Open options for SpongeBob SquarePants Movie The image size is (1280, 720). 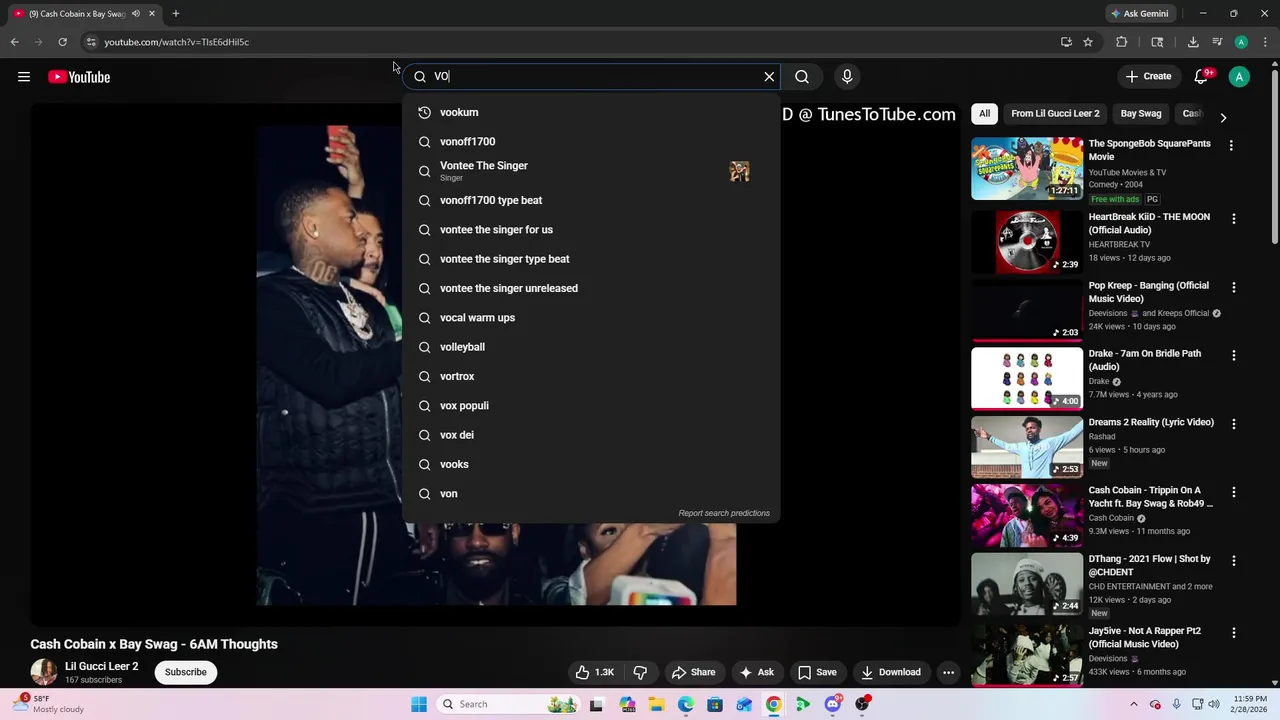pyautogui.click(x=1232, y=146)
